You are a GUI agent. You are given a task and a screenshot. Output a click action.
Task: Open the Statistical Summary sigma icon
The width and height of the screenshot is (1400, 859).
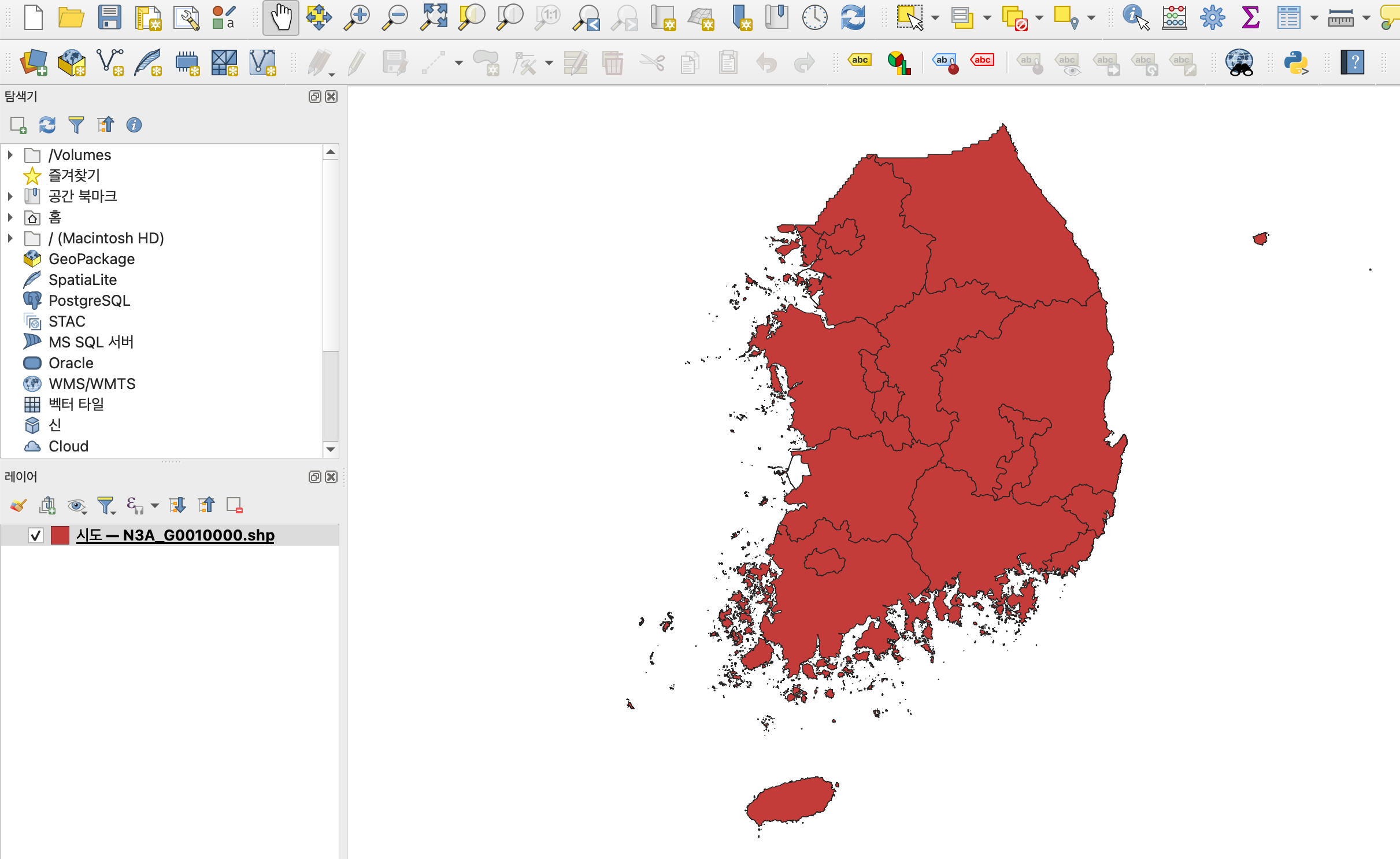pyautogui.click(x=1250, y=17)
